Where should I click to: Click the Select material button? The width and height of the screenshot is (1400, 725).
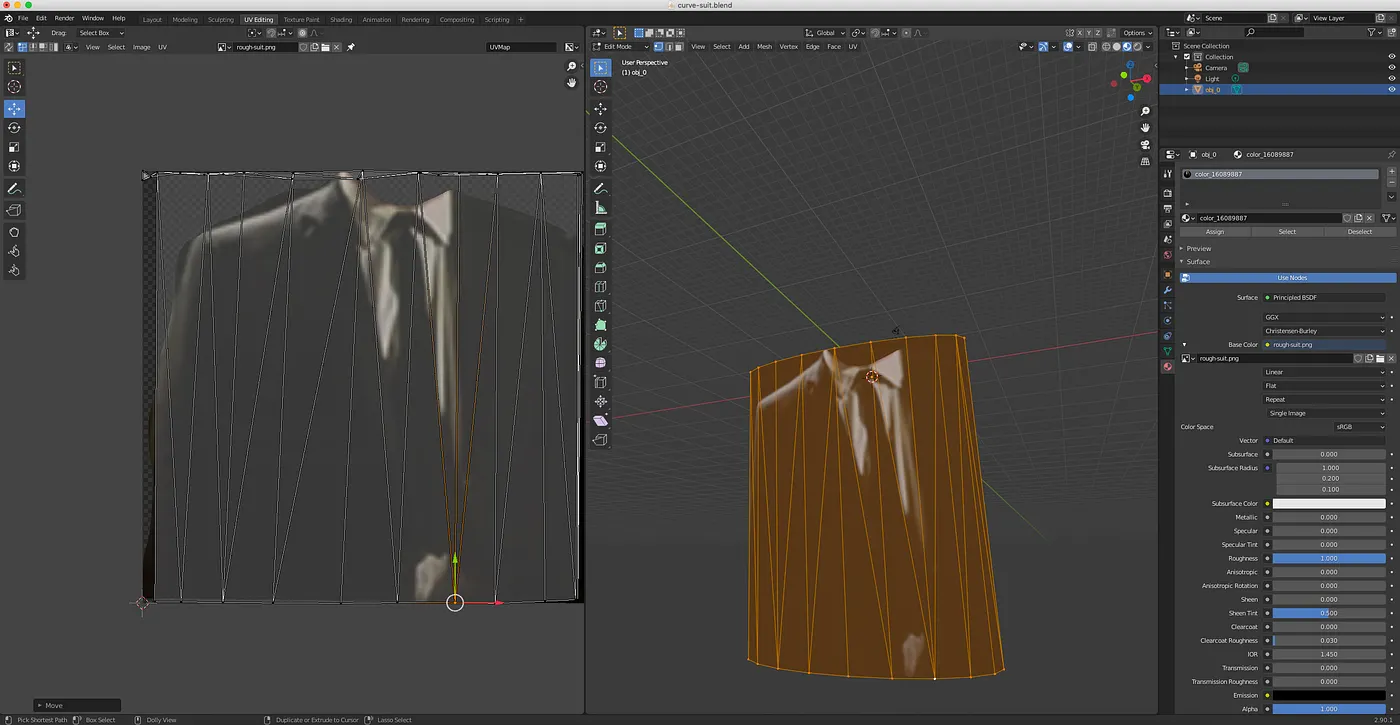1287,232
